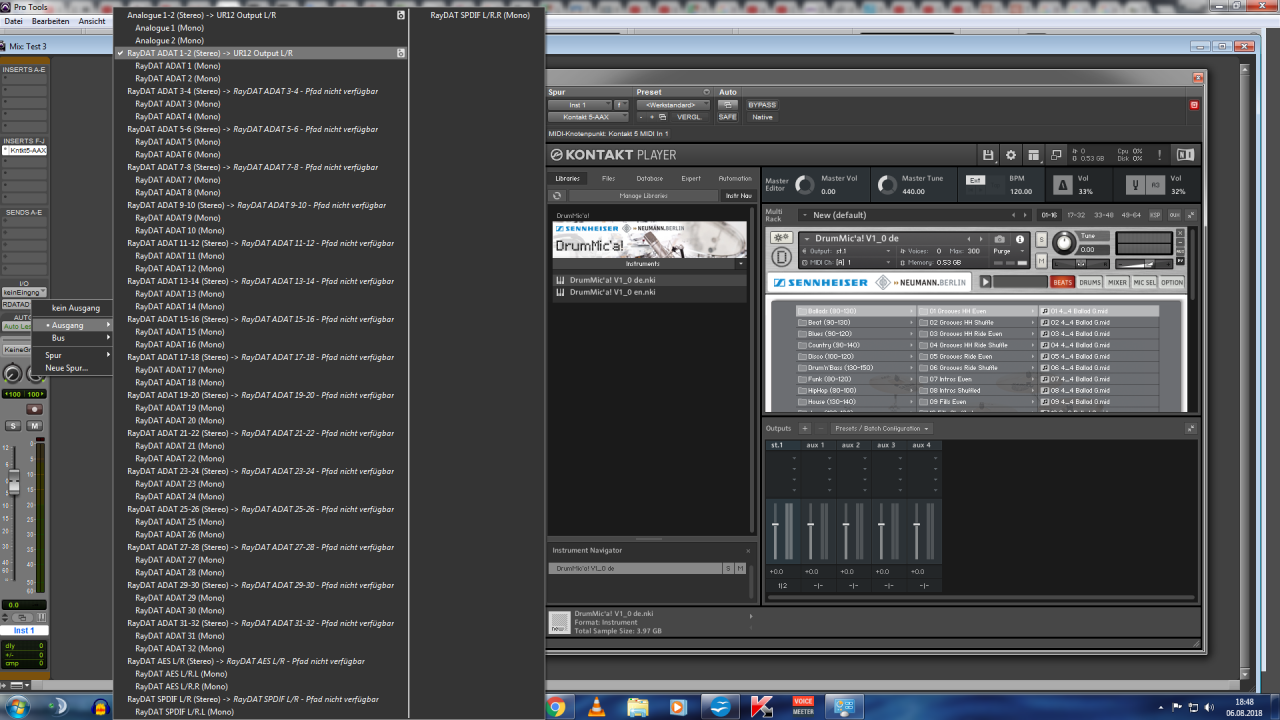Click the add output plus button
The height and width of the screenshot is (720, 1280).
[804, 428]
